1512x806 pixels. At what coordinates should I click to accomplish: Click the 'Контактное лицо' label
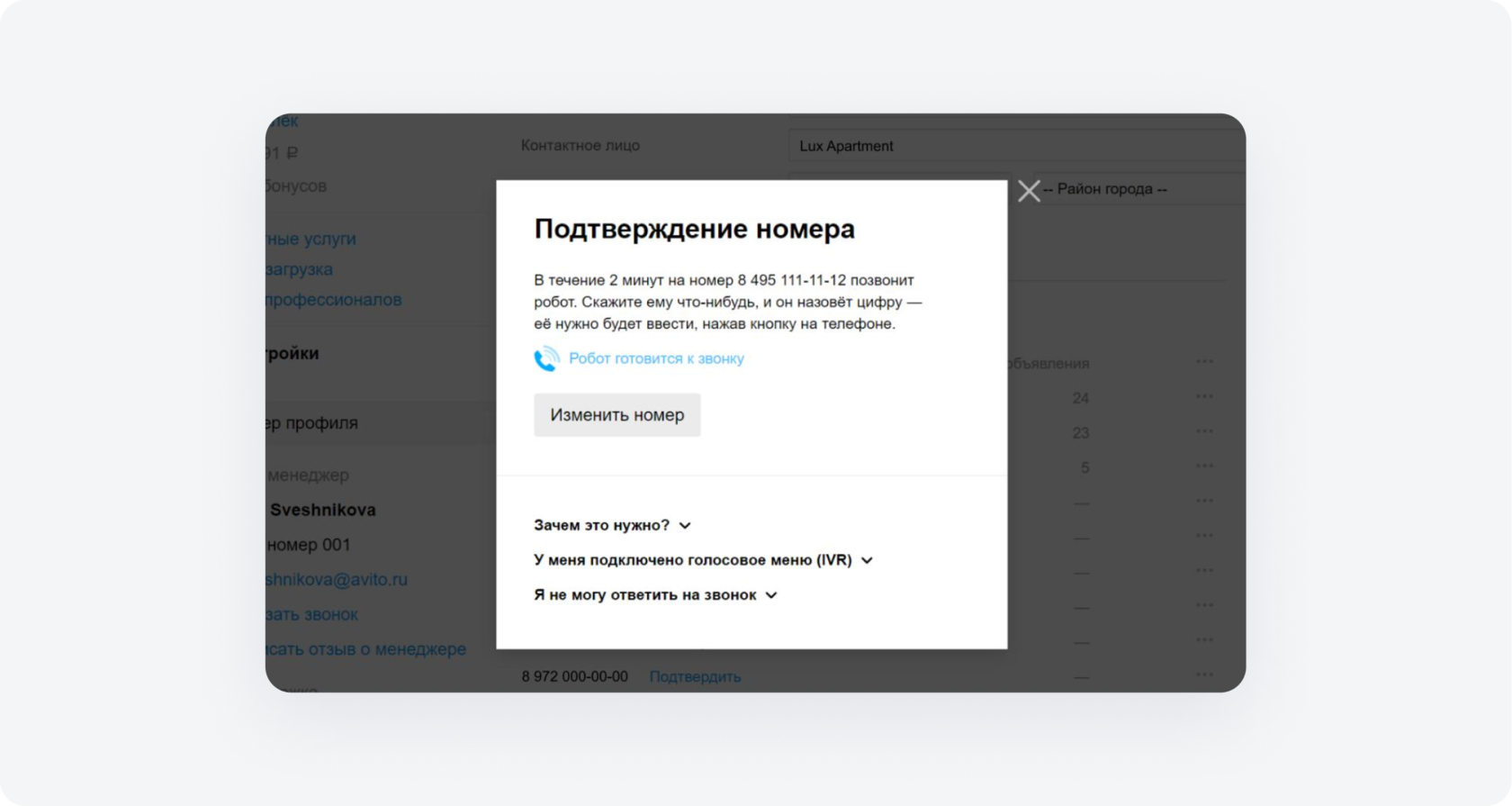[580, 146]
